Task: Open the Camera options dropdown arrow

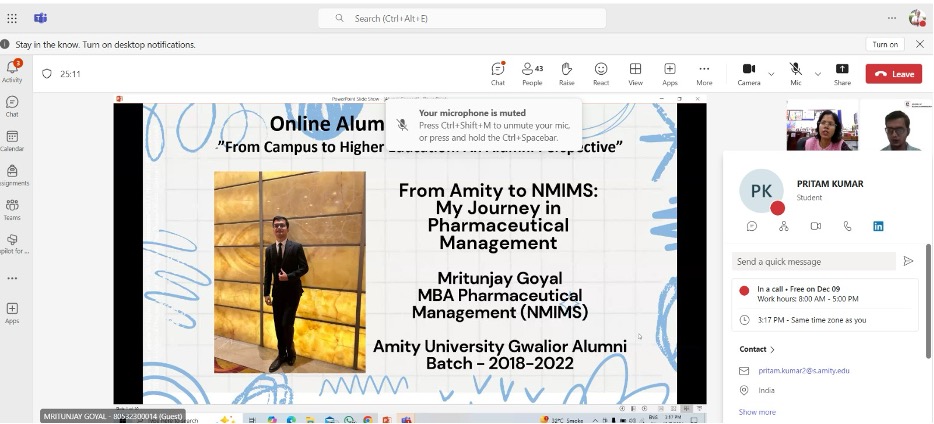Action: (771, 74)
